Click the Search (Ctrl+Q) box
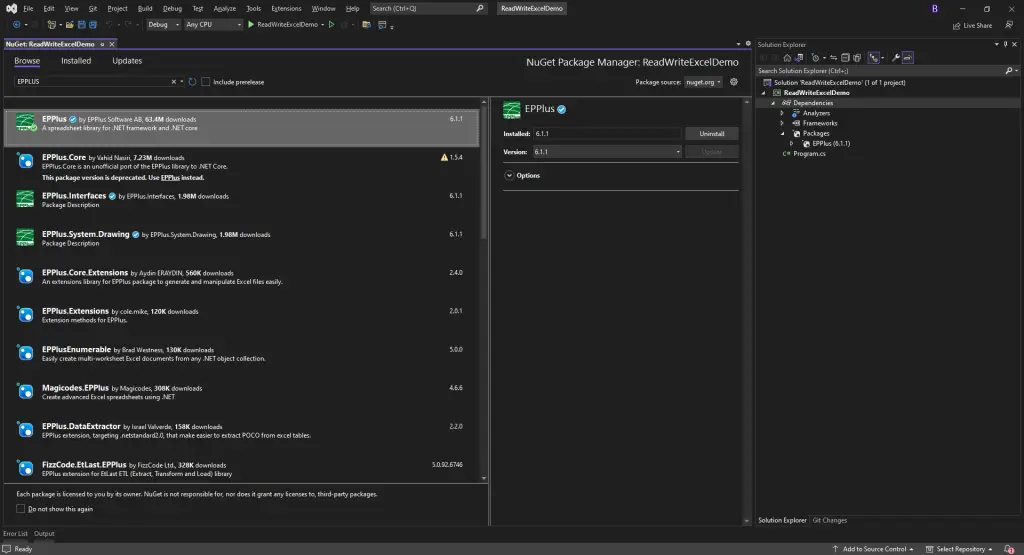The width and height of the screenshot is (1024, 555). tap(428, 8)
